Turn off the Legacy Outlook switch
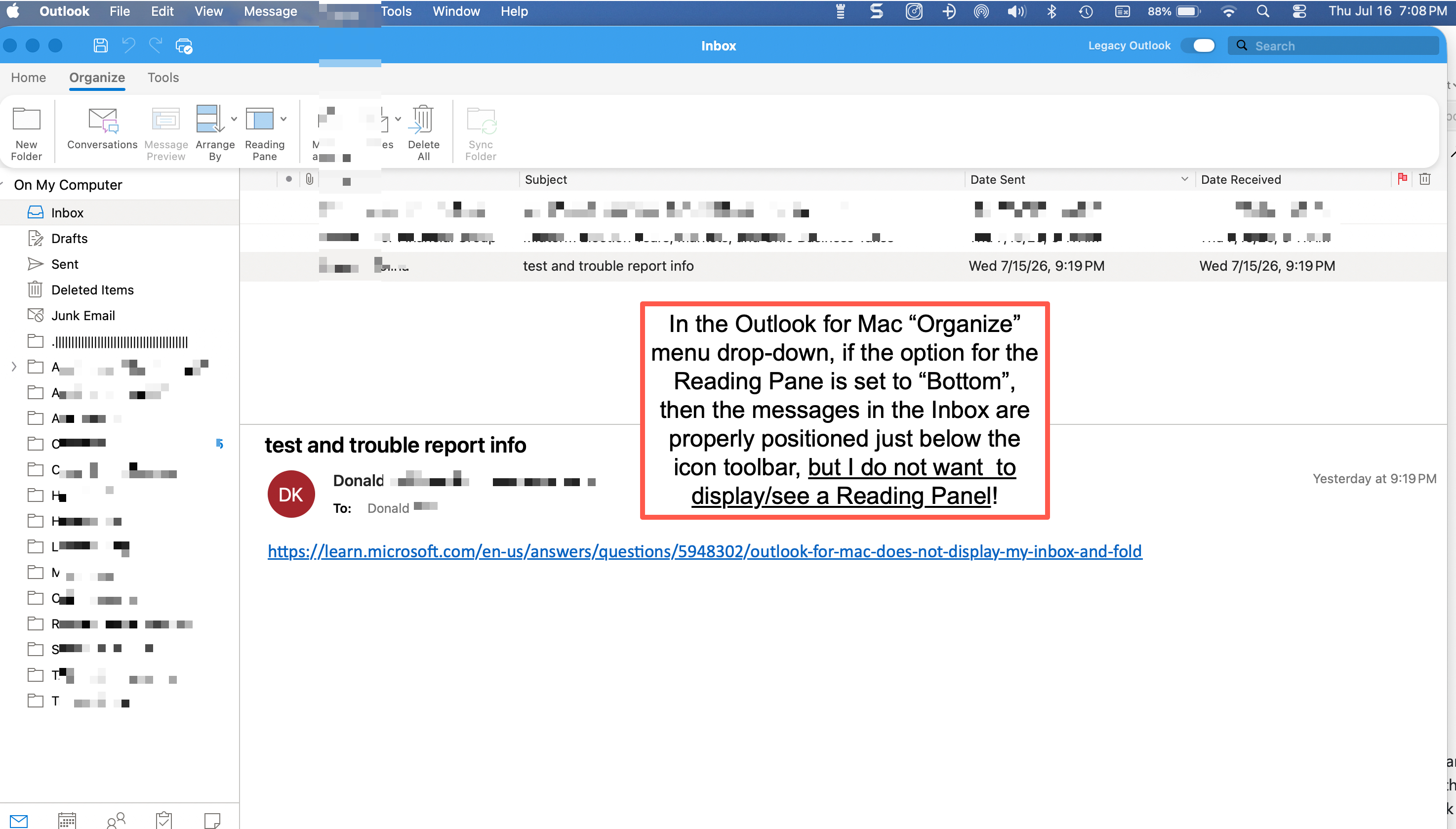 1198,45
